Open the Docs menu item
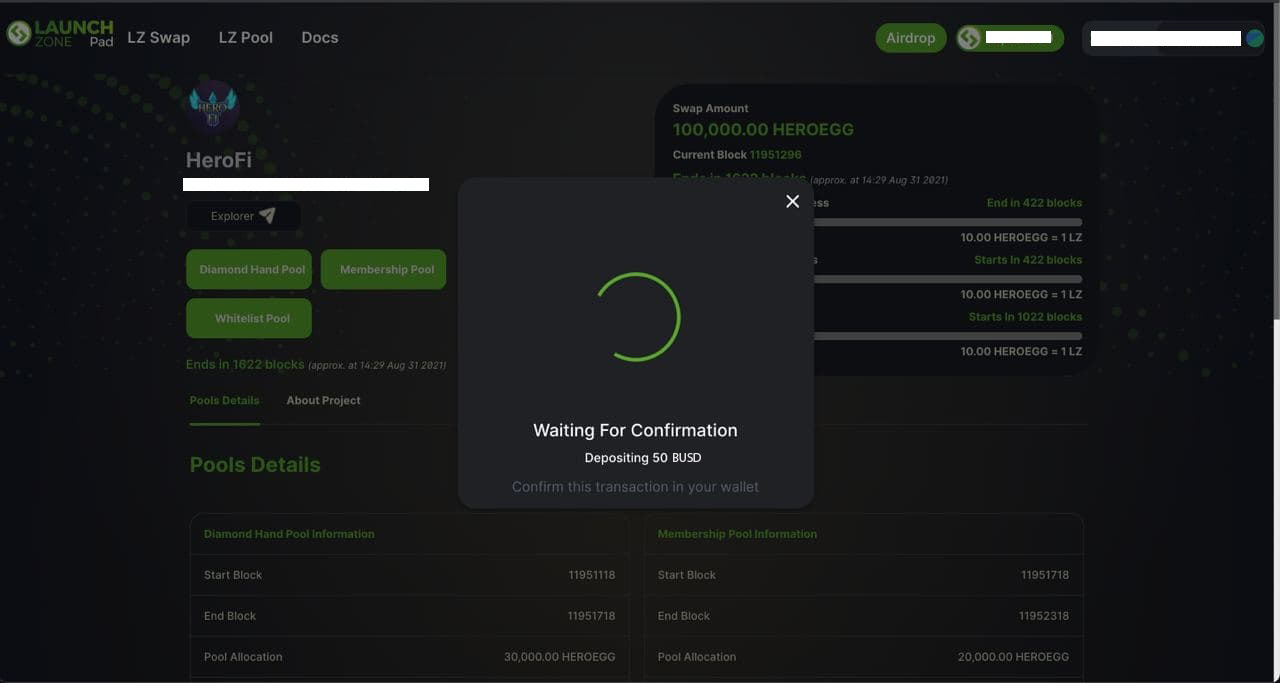 (x=320, y=37)
